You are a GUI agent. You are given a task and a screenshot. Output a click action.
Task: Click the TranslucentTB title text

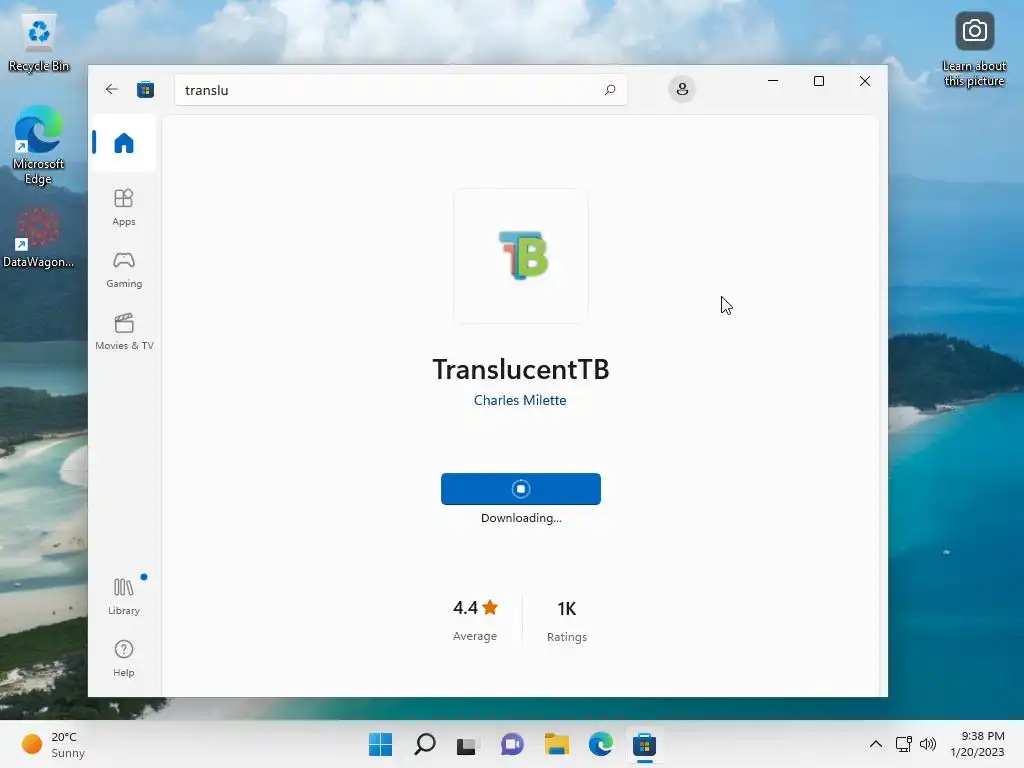pyautogui.click(x=520, y=369)
